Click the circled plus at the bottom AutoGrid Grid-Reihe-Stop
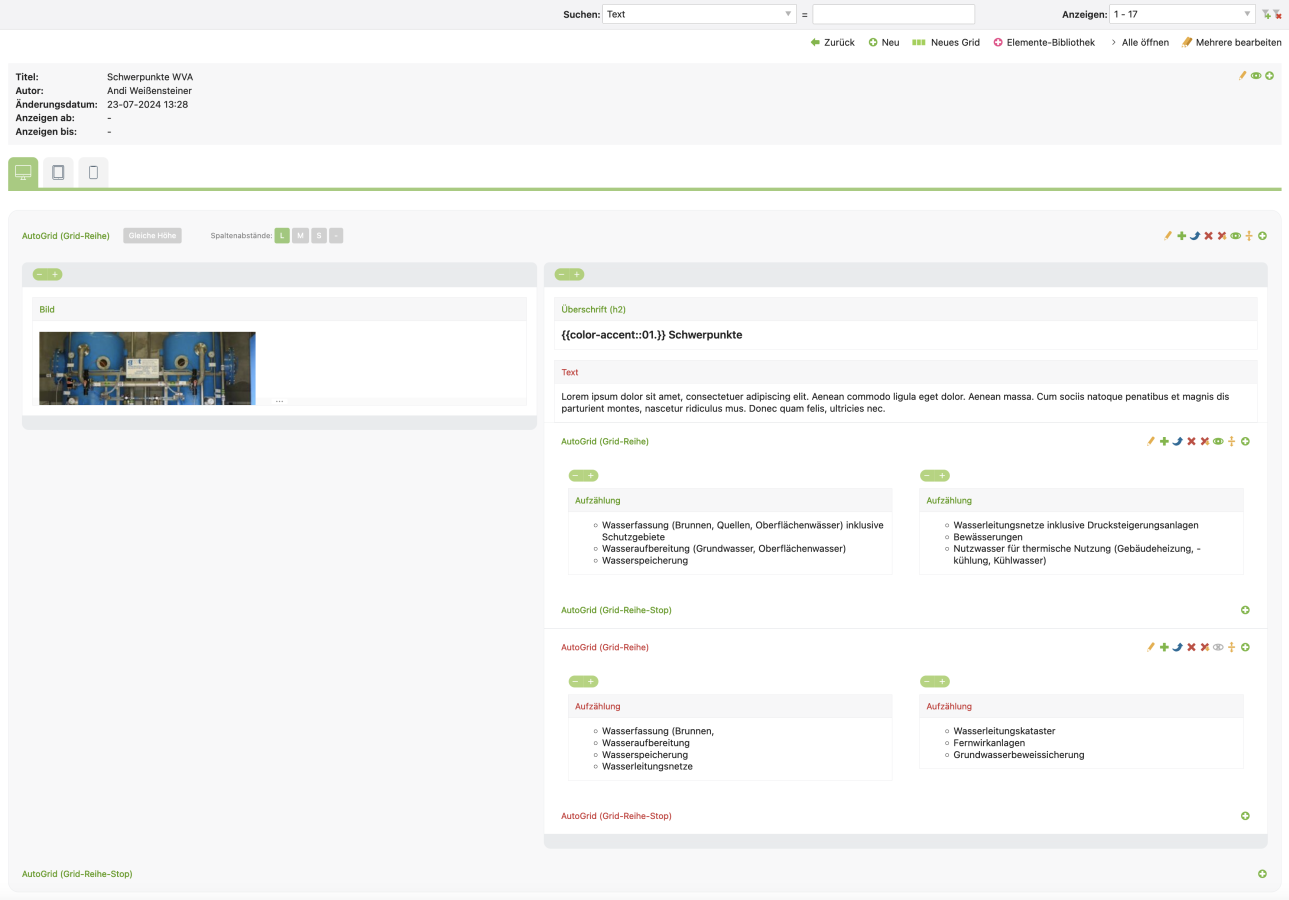 pyautogui.click(x=1262, y=874)
